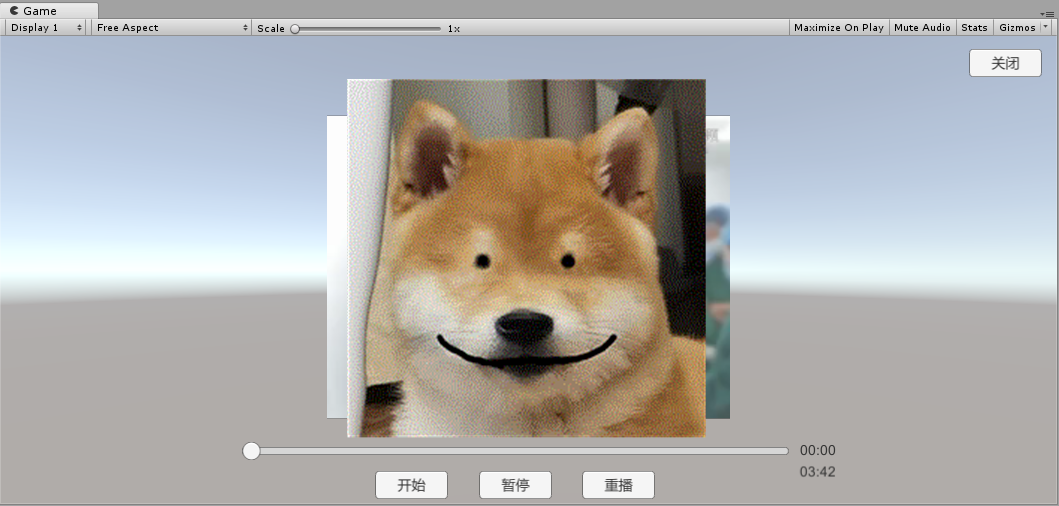
Task: Click the 关闭 button
Action: click(1005, 64)
